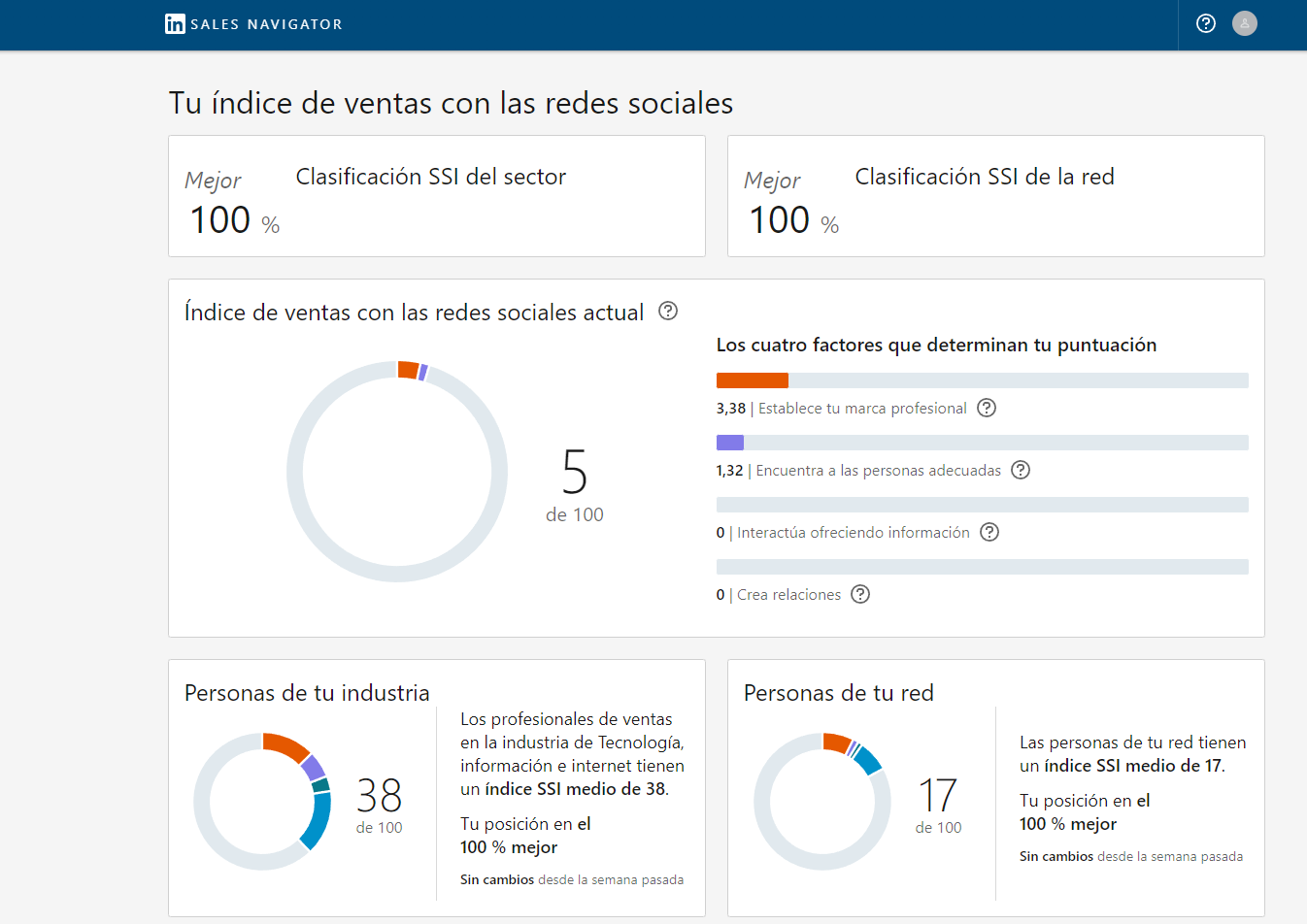Screen dimensions: 1307x924
Task: Click Los cuatro factores heading
Action: 936,345
